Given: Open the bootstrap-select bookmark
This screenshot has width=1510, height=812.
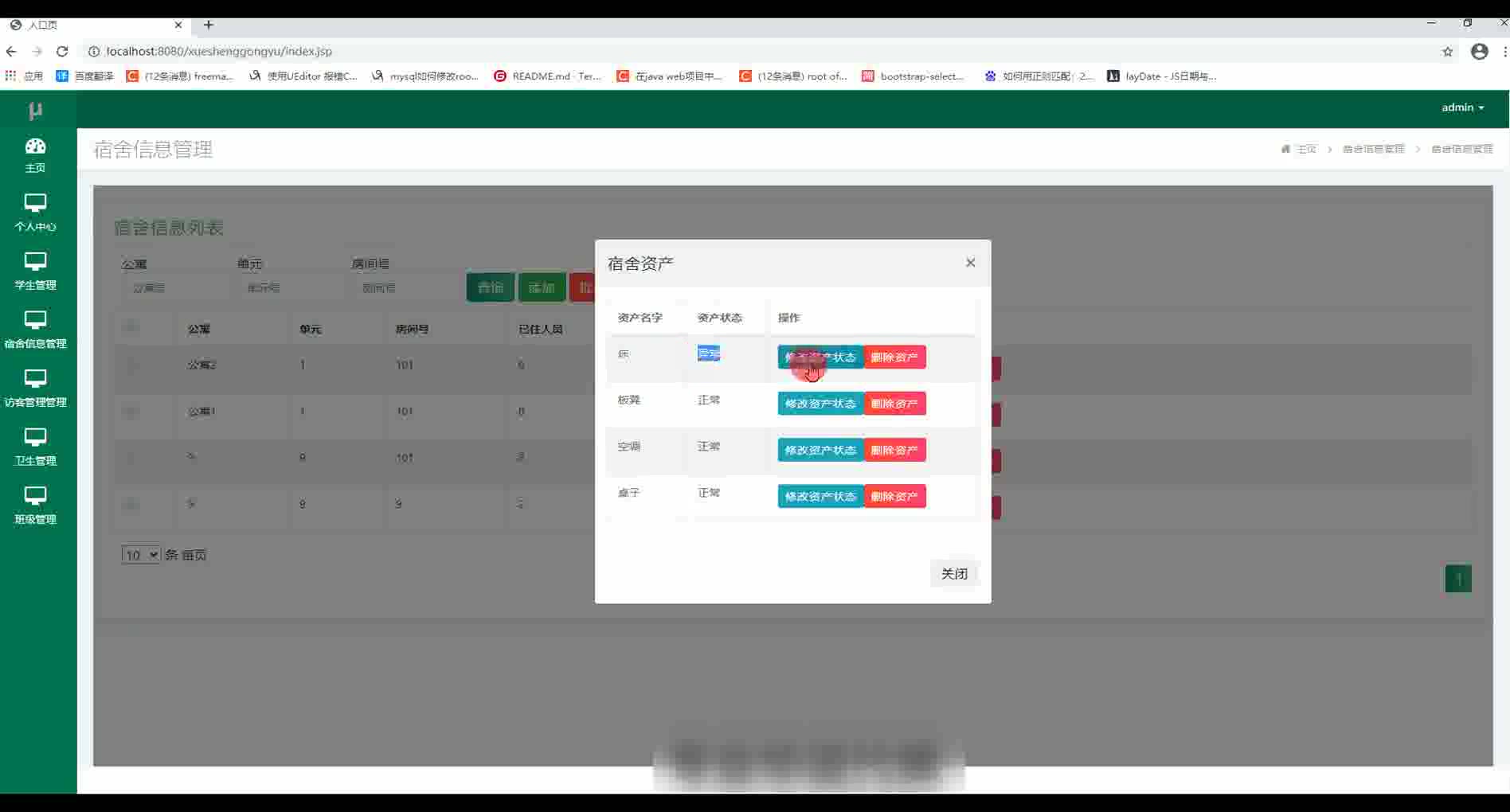Looking at the screenshot, I should [913, 76].
